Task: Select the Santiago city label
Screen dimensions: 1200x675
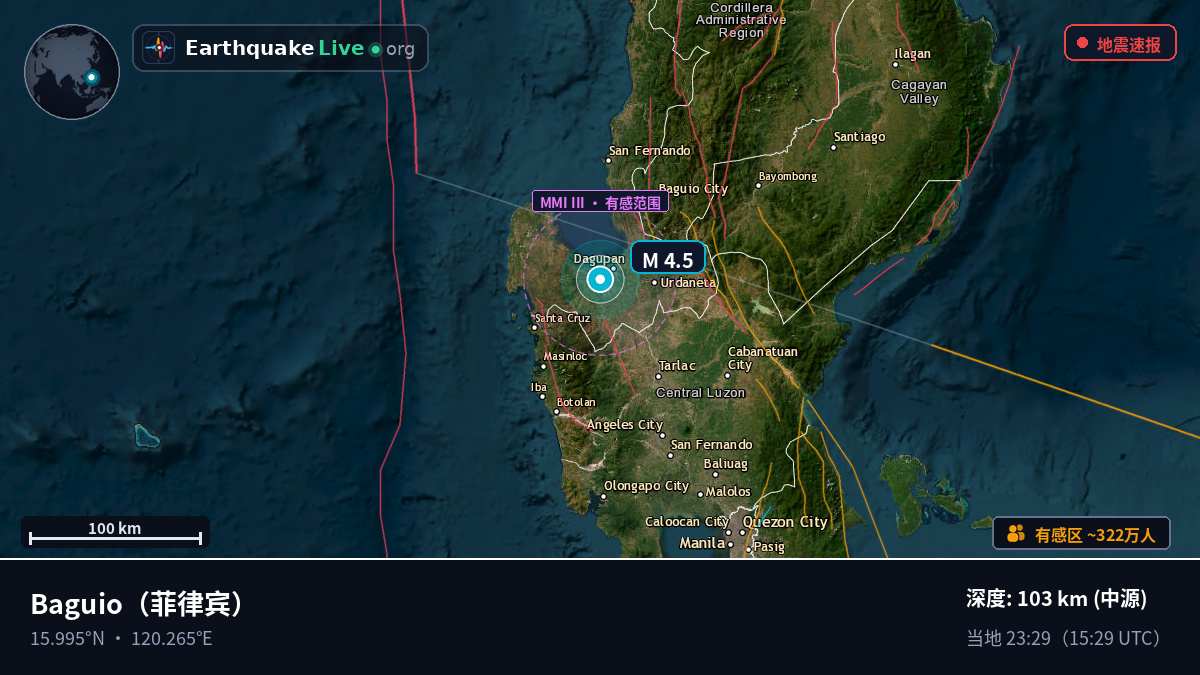Action: (860, 137)
